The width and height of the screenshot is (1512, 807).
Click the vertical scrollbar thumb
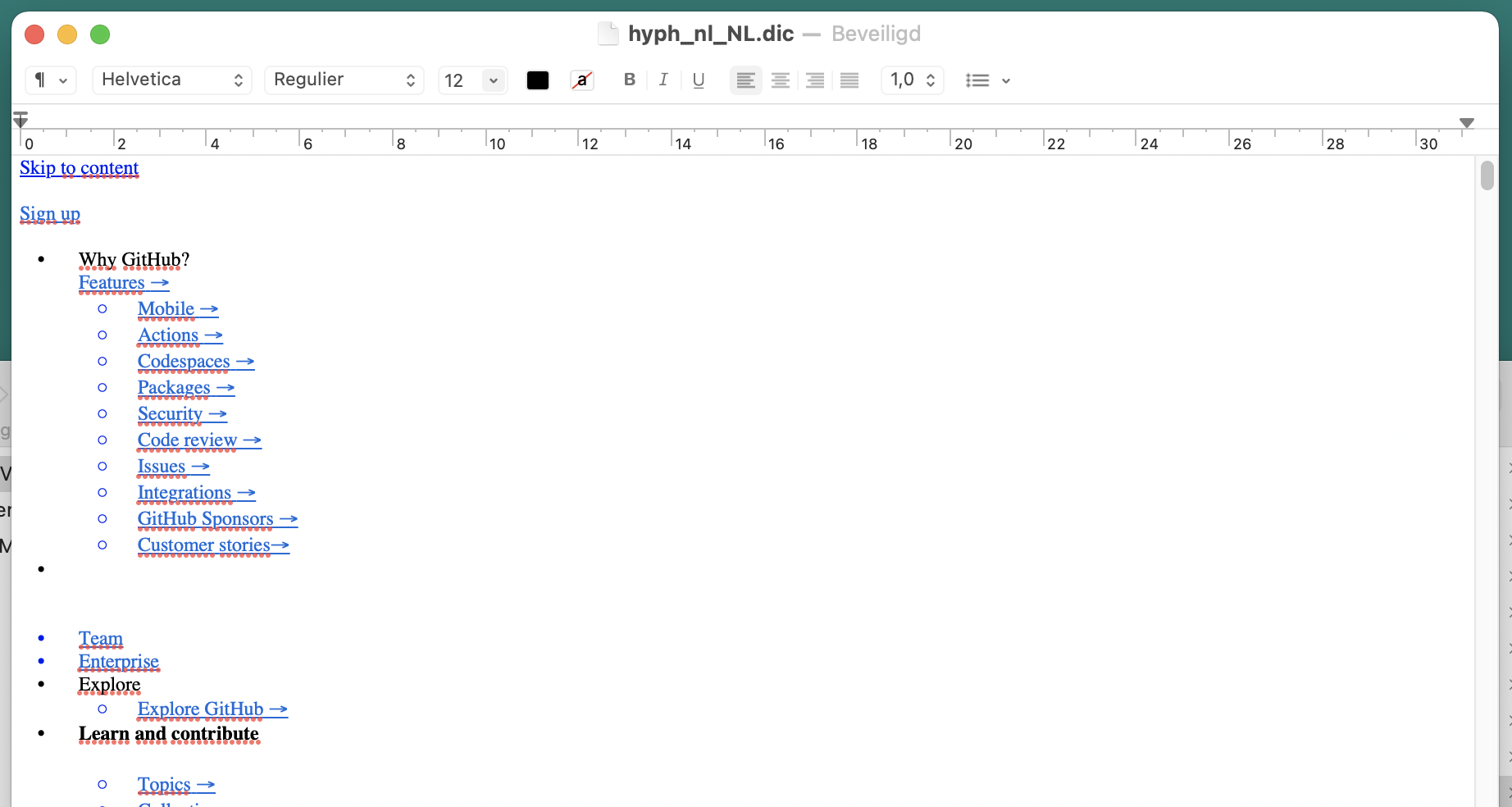coord(1487,176)
